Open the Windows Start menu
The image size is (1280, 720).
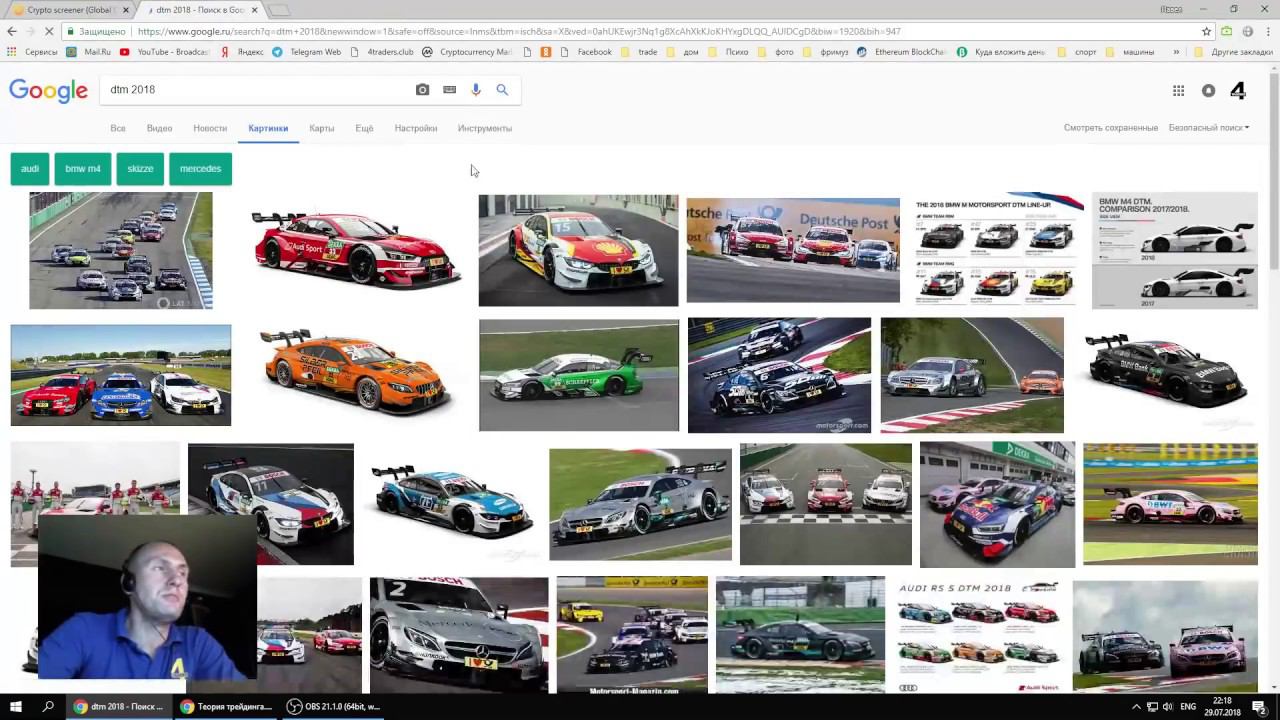click(15, 707)
